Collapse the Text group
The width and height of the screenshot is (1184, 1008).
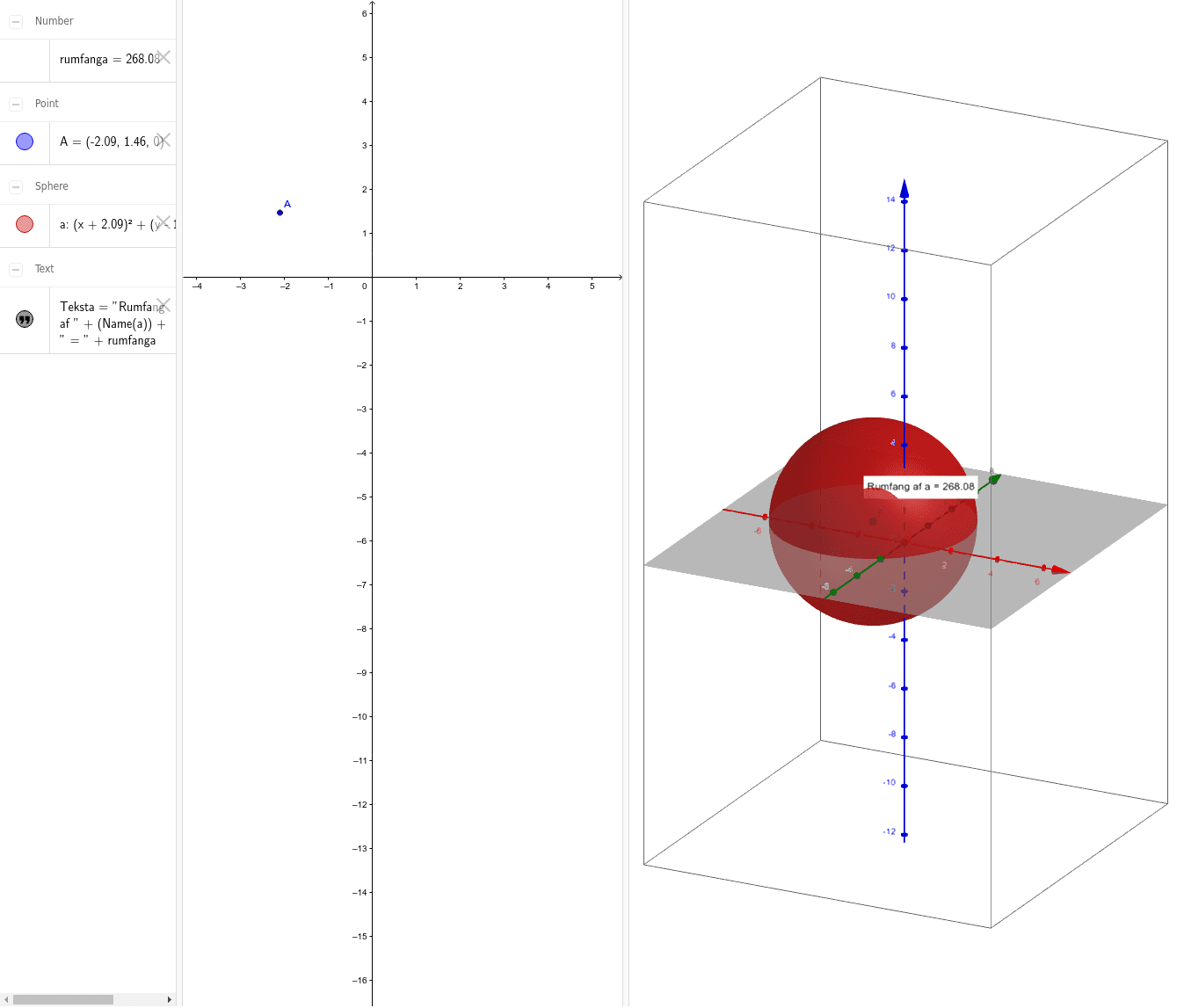[x=16, y=269]
